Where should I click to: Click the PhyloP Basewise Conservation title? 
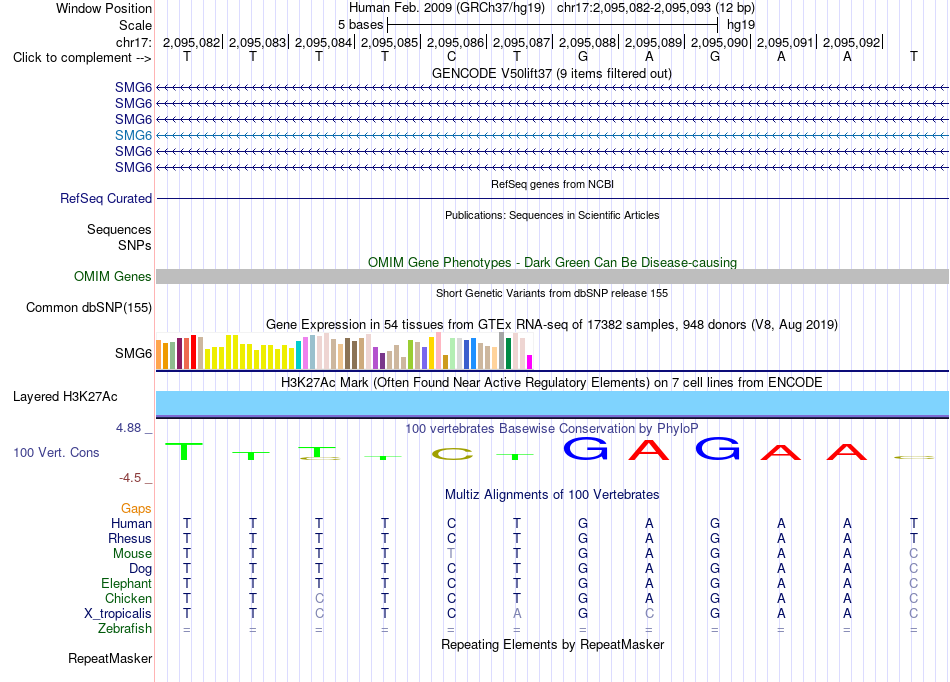tap(552, 429)
